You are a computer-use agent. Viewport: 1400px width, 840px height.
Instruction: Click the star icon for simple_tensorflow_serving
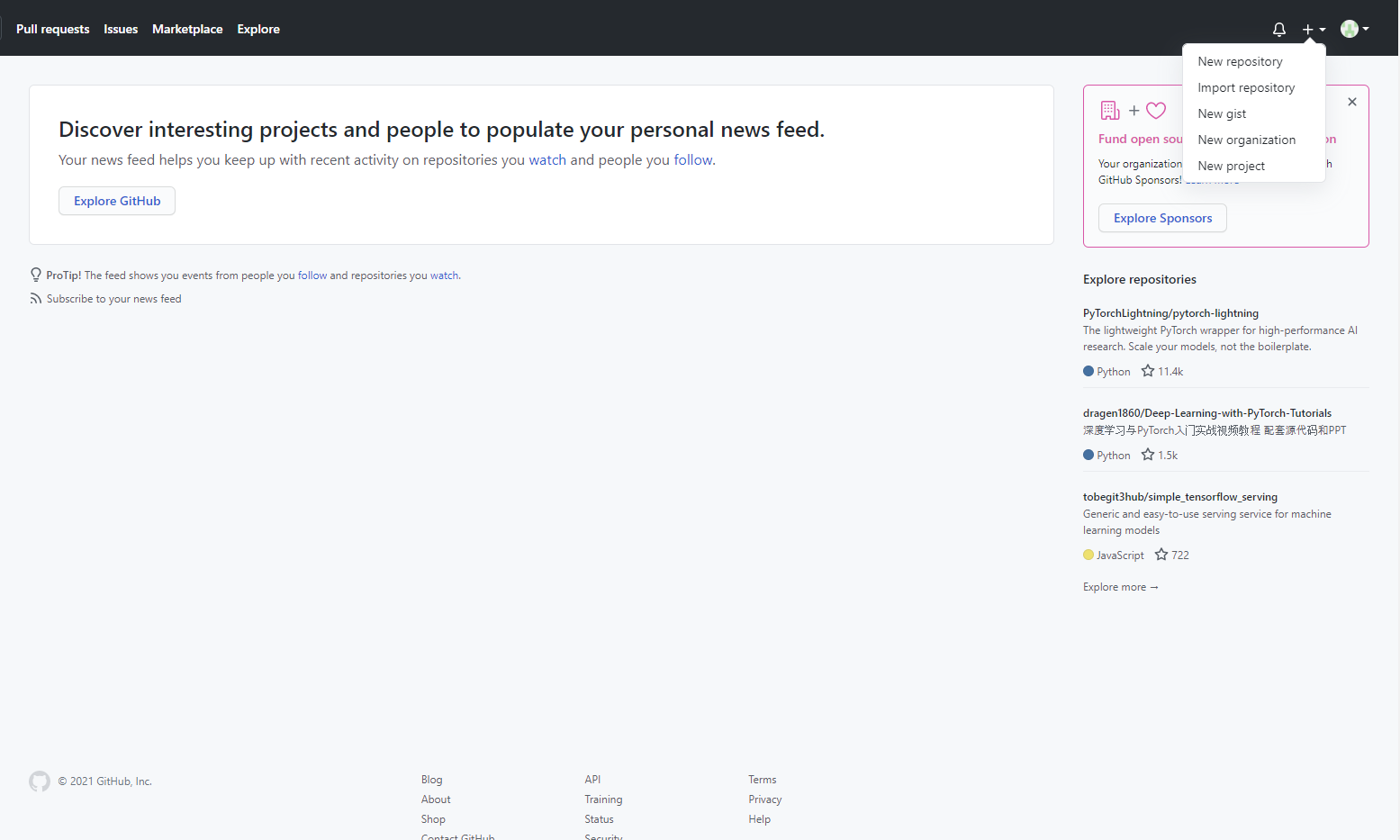tap(1161, 555)
